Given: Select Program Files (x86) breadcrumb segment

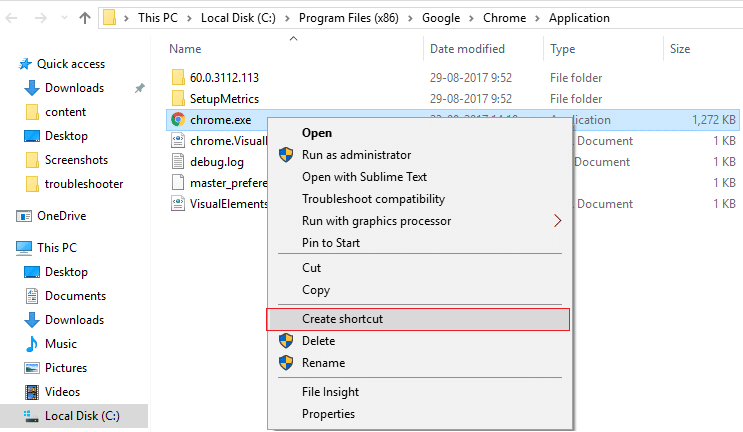Looking at the screenshot, I should pos(348,18).
